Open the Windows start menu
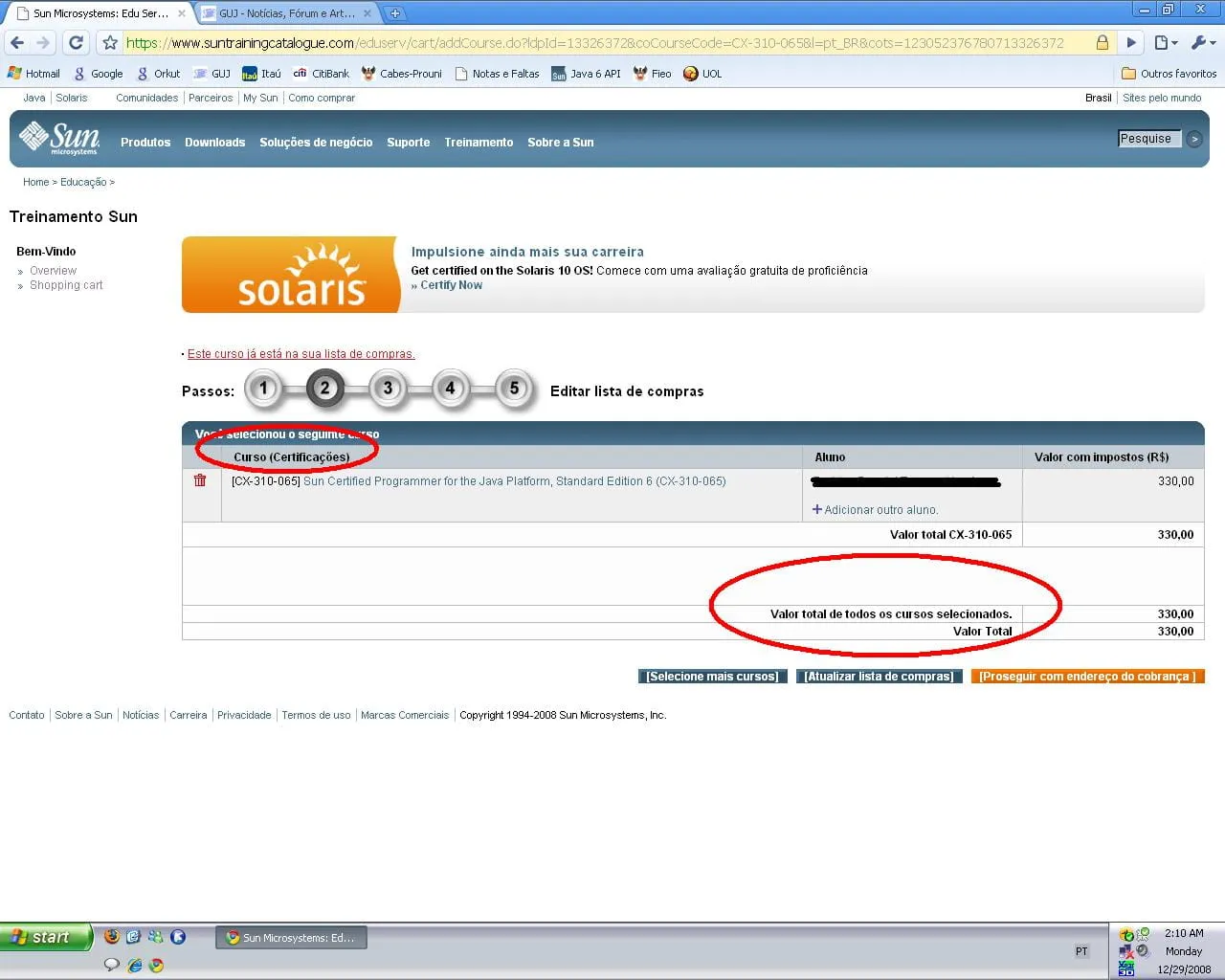The height and width of the screenshot is (980, 1225). [46, 937]
